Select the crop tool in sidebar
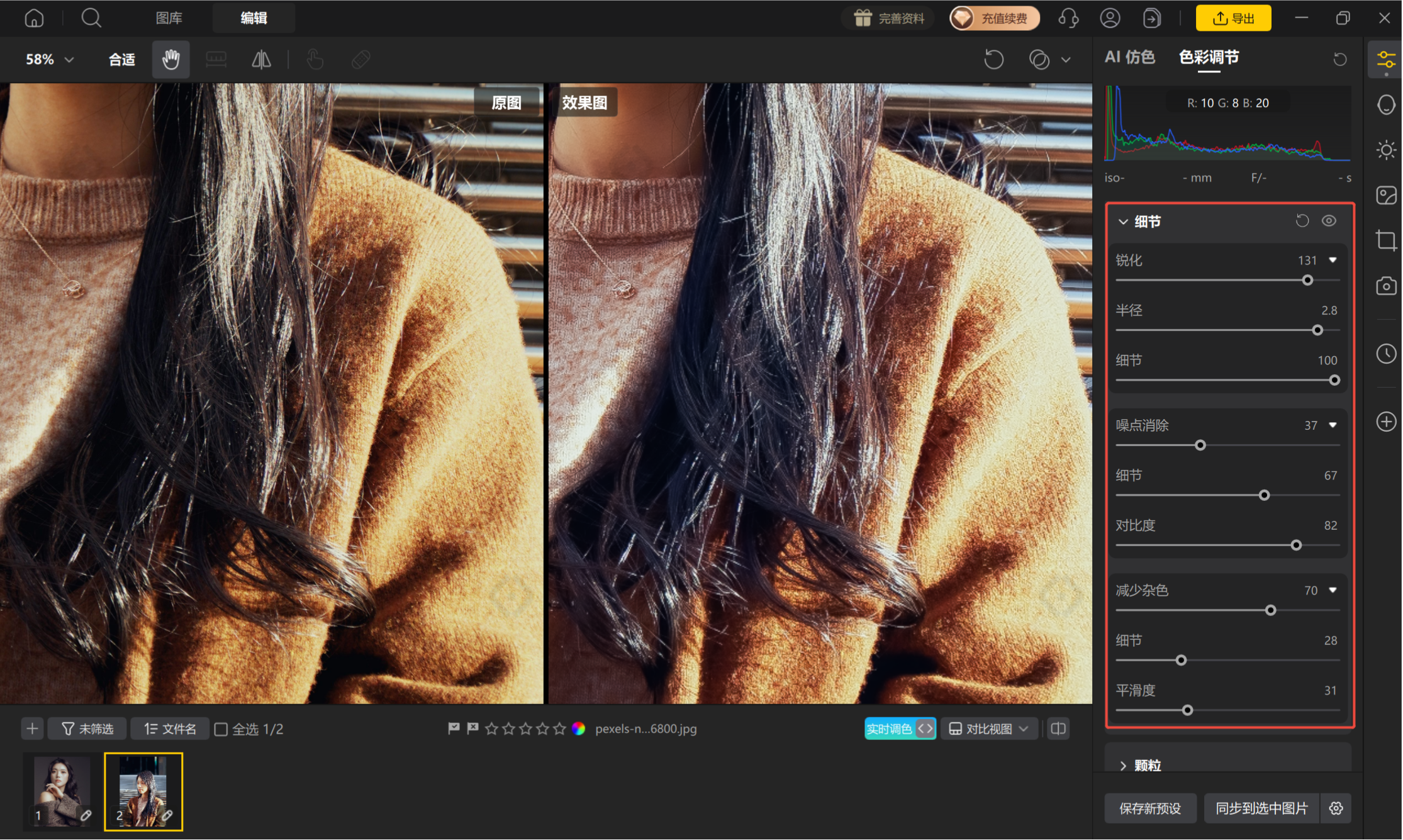This screenshot has width=1403, height=840. 1386,240
